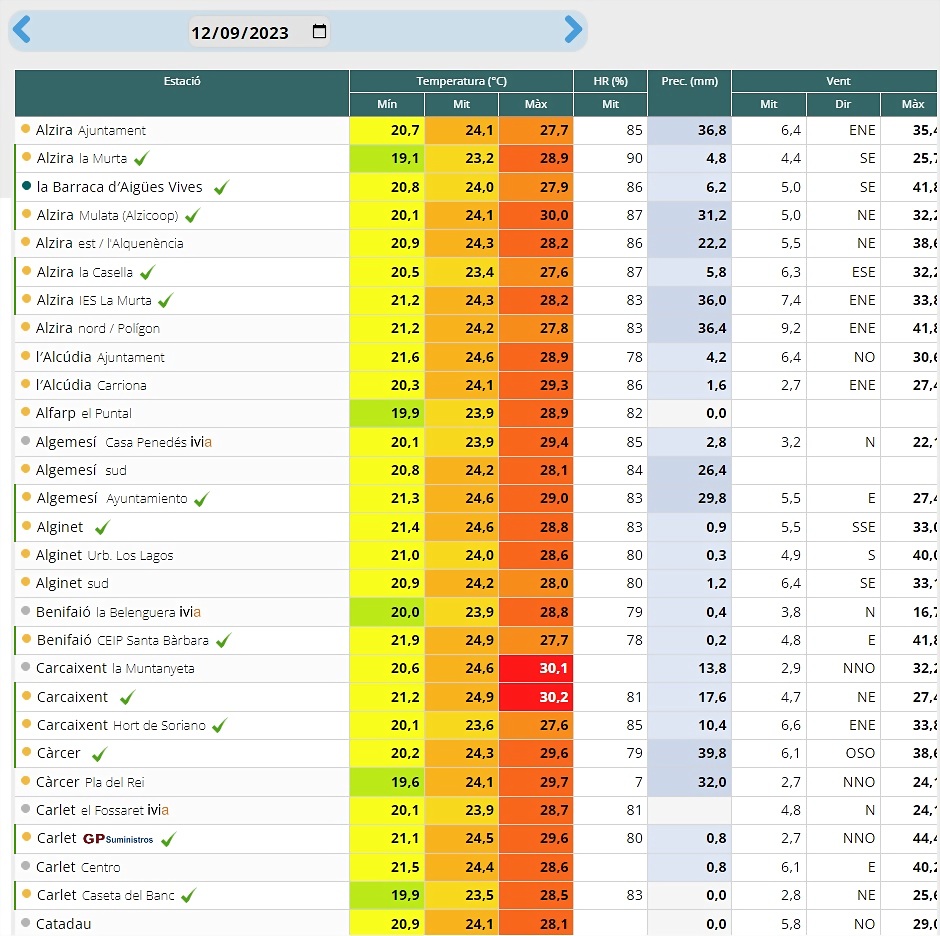The height and width of the screenshot is (936, 940).
Task: Click green checkmark beside la Barraca d'Aigües Vives
Action: [x=221, y=188]
